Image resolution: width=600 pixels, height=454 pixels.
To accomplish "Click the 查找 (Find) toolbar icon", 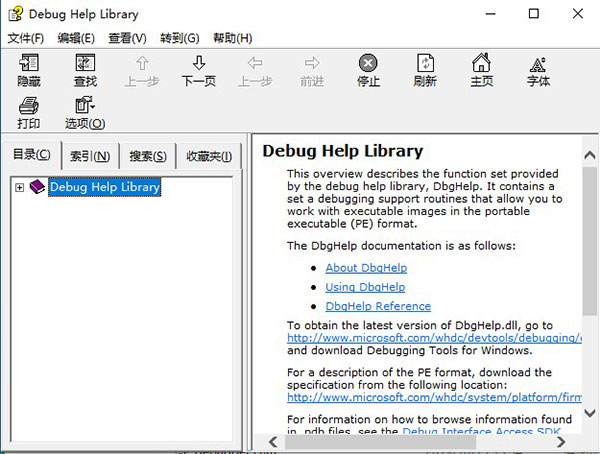I will [x=85, y=70].
